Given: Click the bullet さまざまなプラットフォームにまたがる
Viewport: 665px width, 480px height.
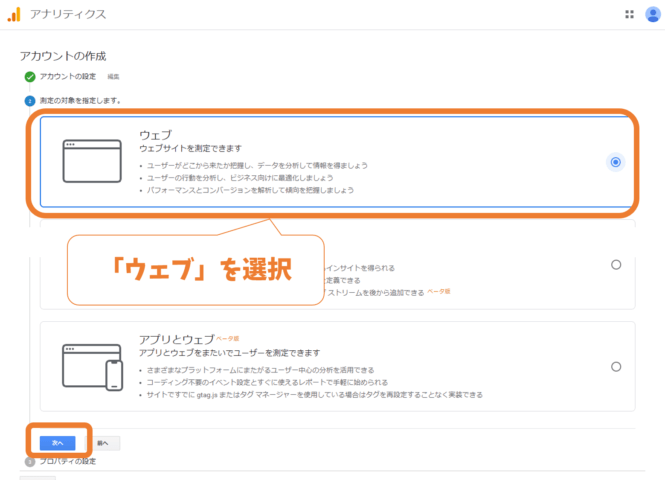Looking at the screenshot, I should 260,370.
